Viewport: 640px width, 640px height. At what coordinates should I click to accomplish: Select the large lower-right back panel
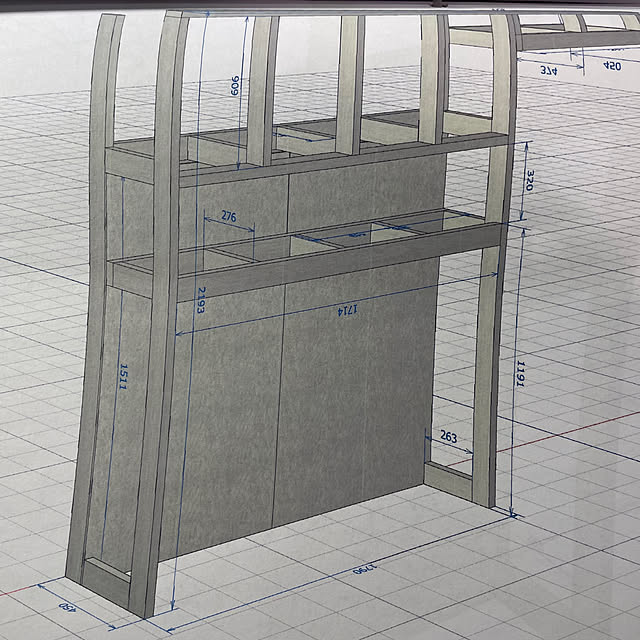355,392
